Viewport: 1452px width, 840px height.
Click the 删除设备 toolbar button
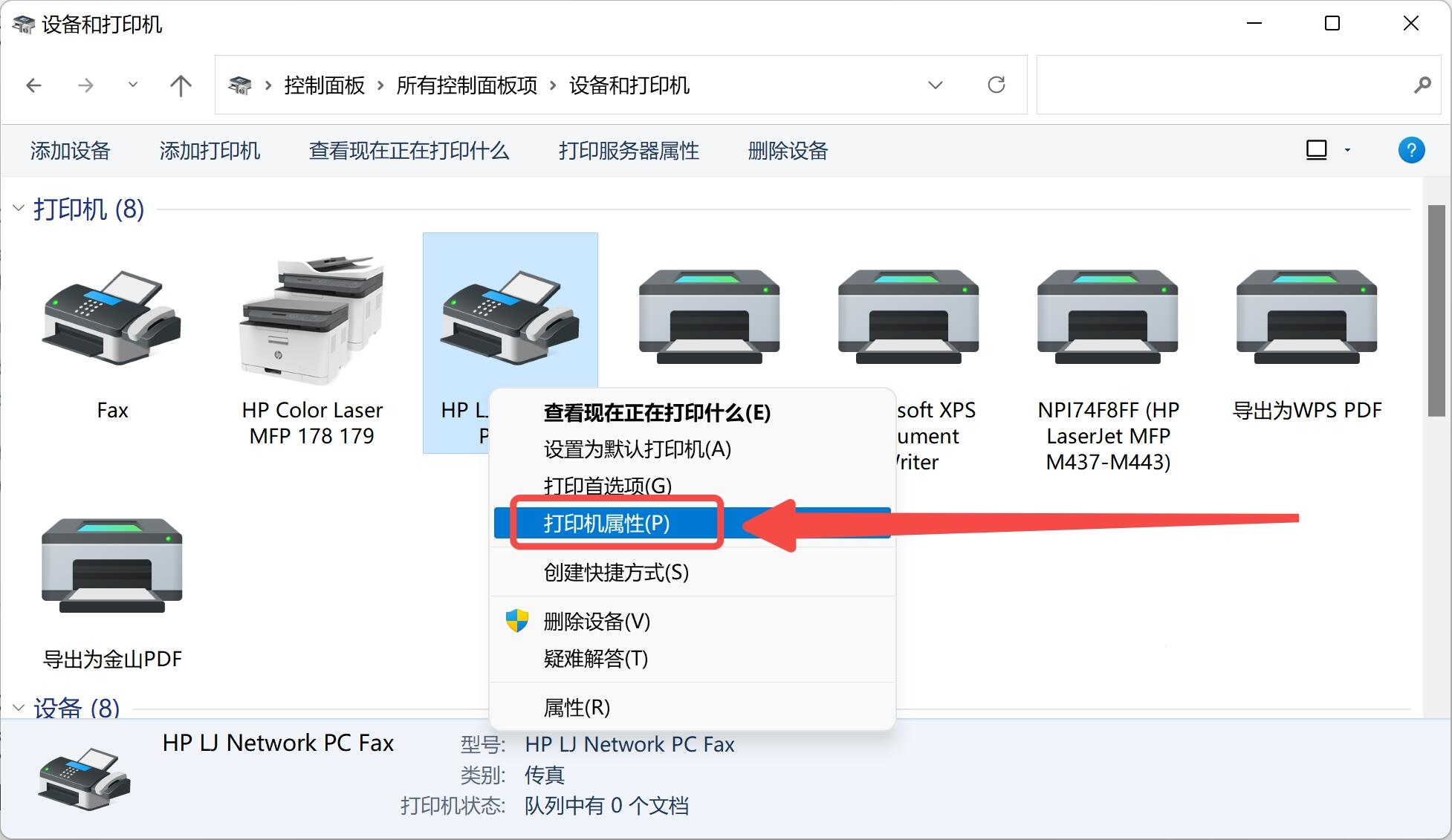(x=788, y=151)
